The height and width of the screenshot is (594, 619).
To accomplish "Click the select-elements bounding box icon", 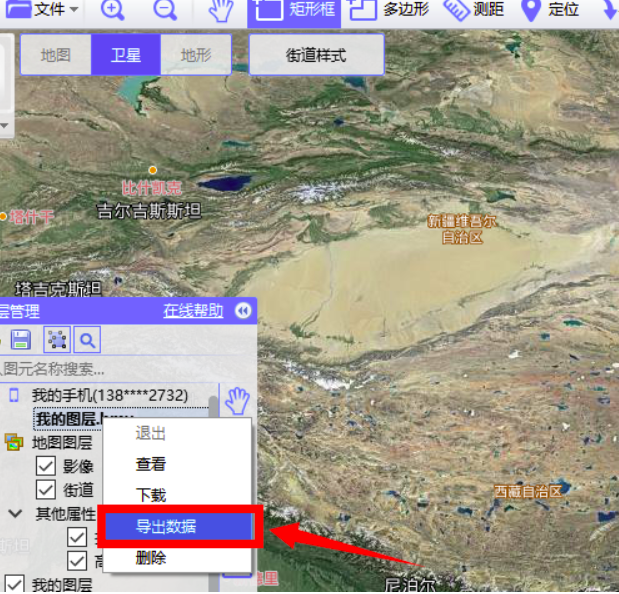I will pyautogui.click(x=57, y=339).
